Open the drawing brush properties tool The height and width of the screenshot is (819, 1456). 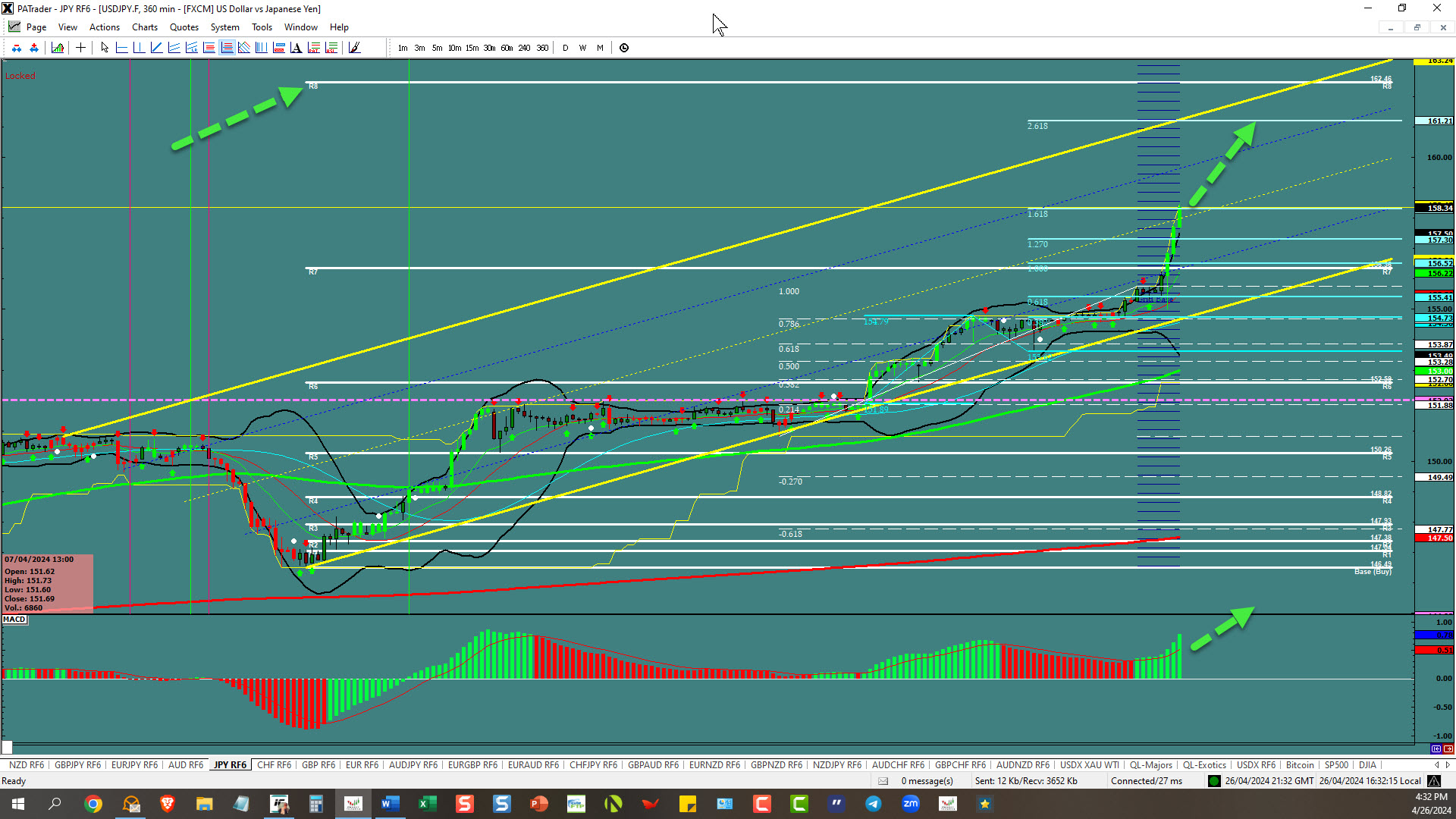[x=354, y=48]
